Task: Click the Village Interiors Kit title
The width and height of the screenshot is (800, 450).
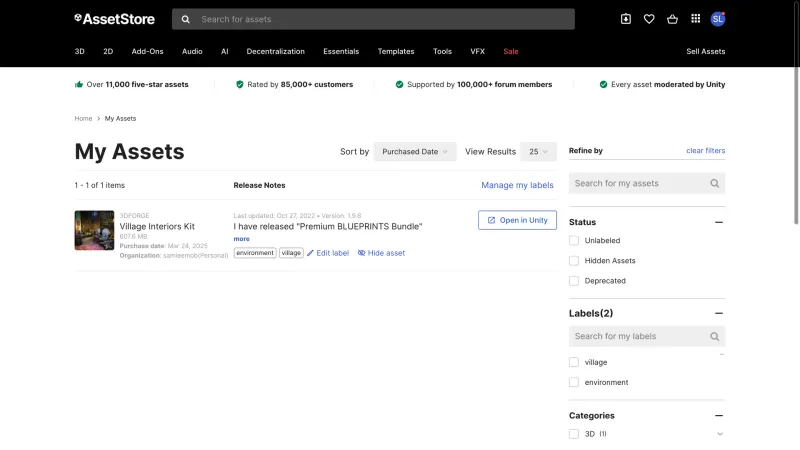Action: point(157,227)
